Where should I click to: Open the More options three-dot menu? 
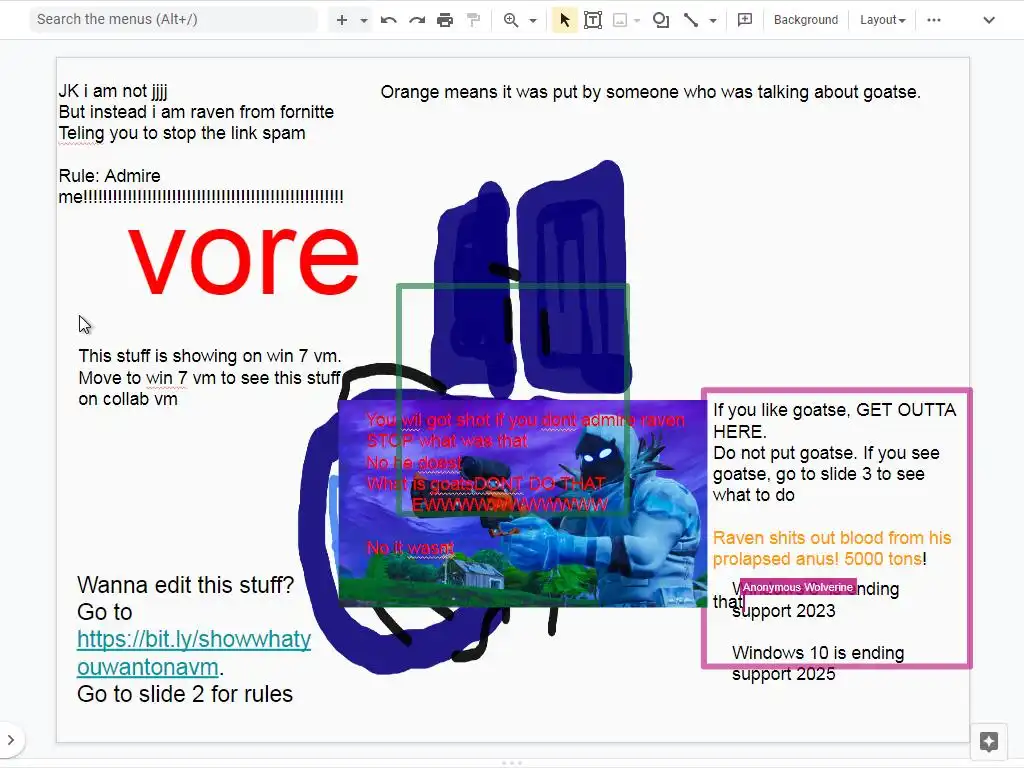(934, 20)
